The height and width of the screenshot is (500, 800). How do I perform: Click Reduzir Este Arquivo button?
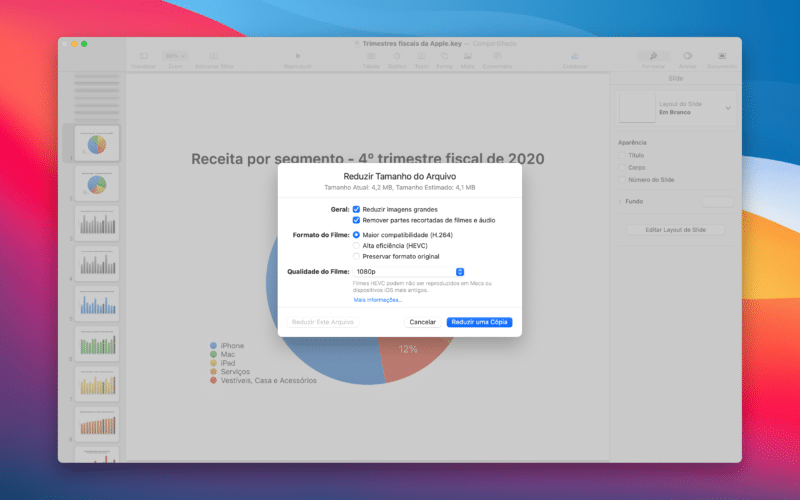pos(322,322)
